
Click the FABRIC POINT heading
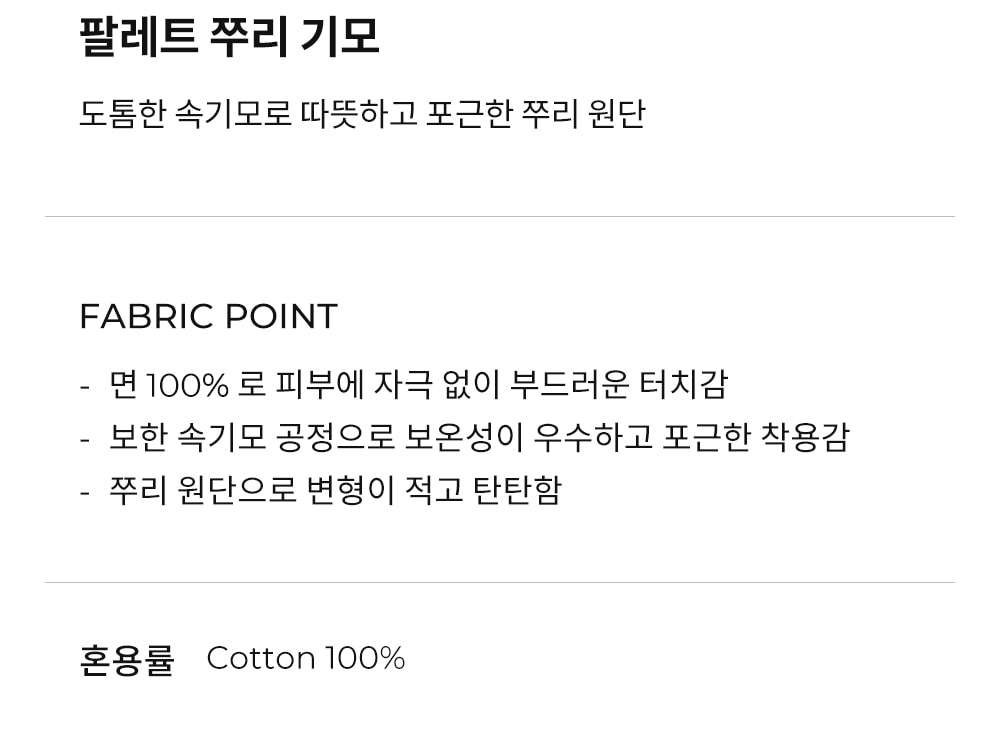(x=208, y=317)
